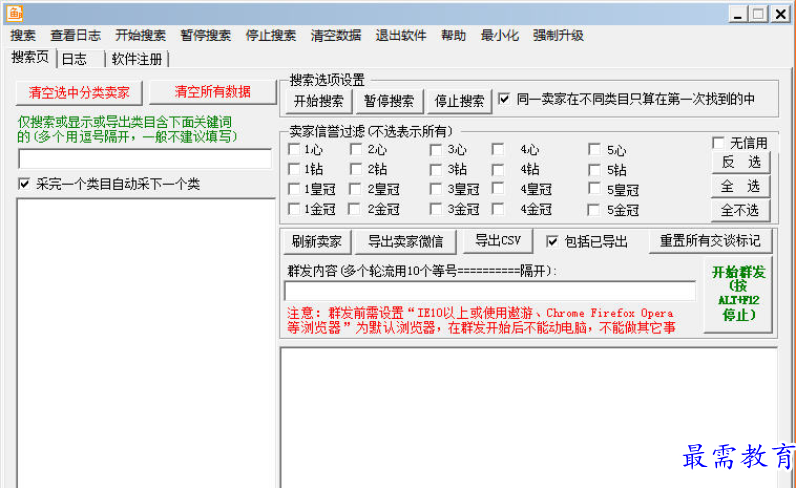Click the 重置所有交谈标记 button
Image resolution: width=804 pixels, height=488 pixels.
[710, 241]
